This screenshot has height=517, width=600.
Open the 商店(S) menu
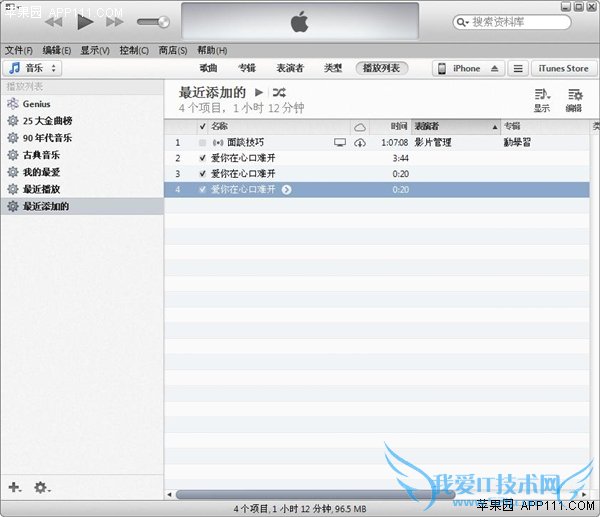pyautogui.click(x=173, y=50)
